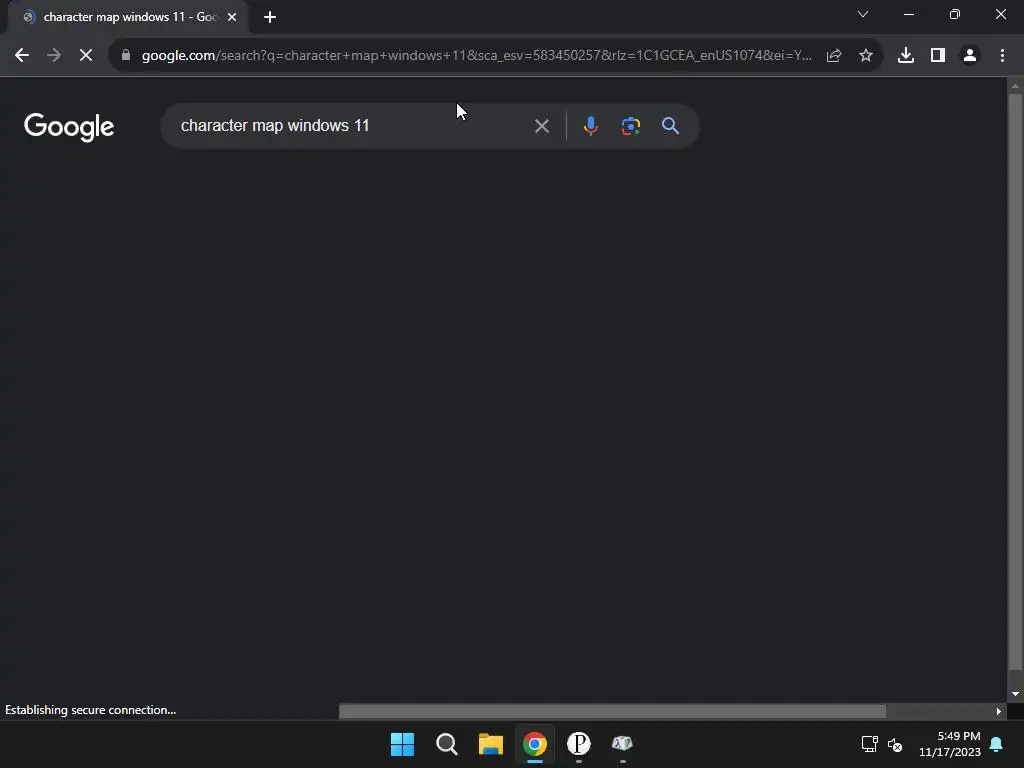Open the Windows Start menu

402,744
